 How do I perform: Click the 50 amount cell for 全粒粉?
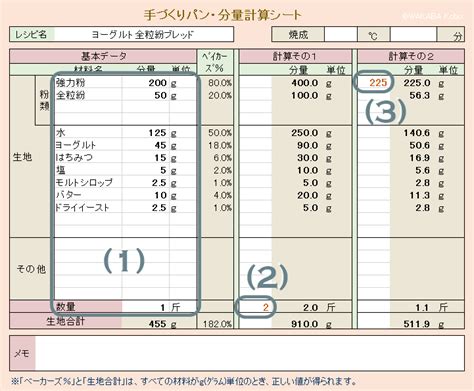tap(146, 95)
